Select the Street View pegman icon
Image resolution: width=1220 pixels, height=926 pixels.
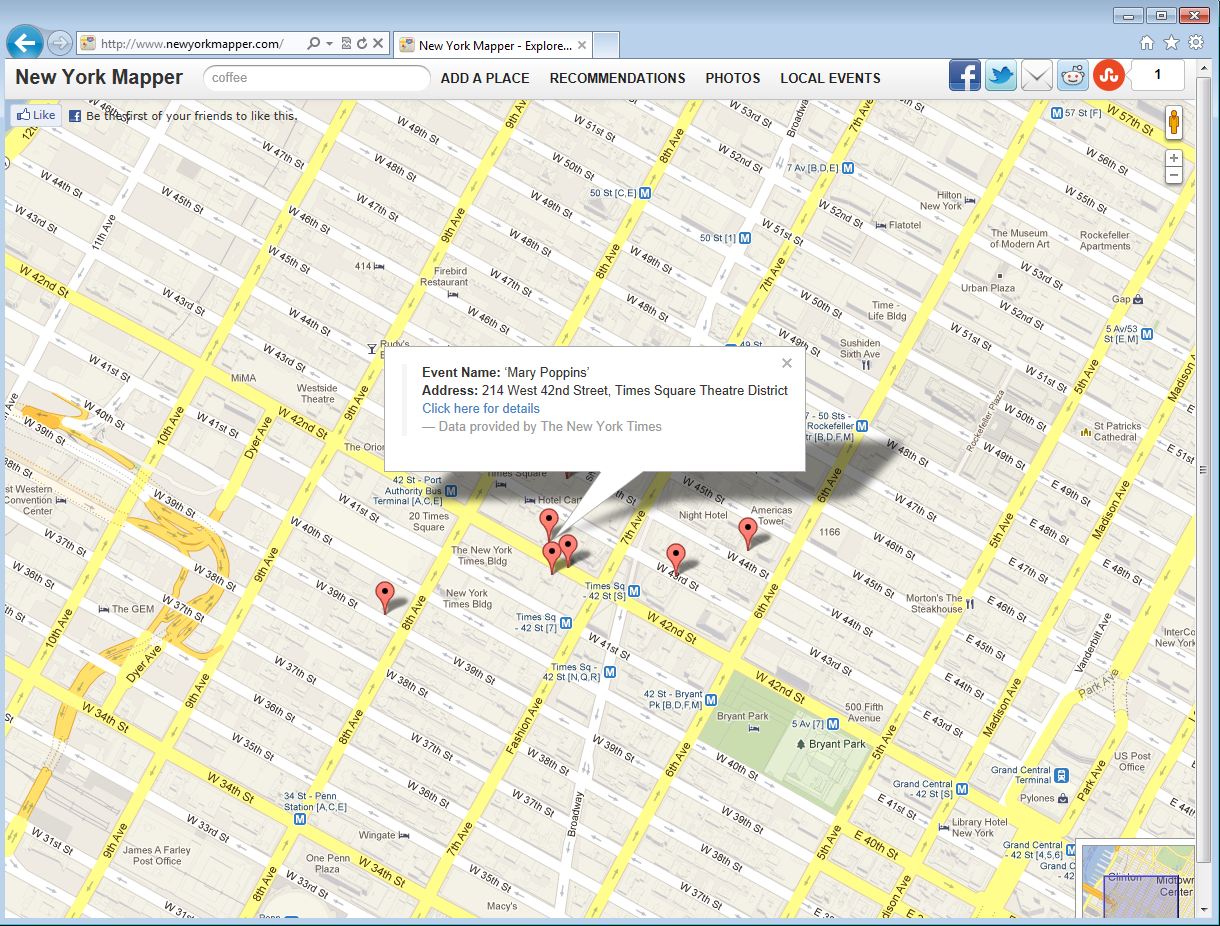coord(1174,124)
